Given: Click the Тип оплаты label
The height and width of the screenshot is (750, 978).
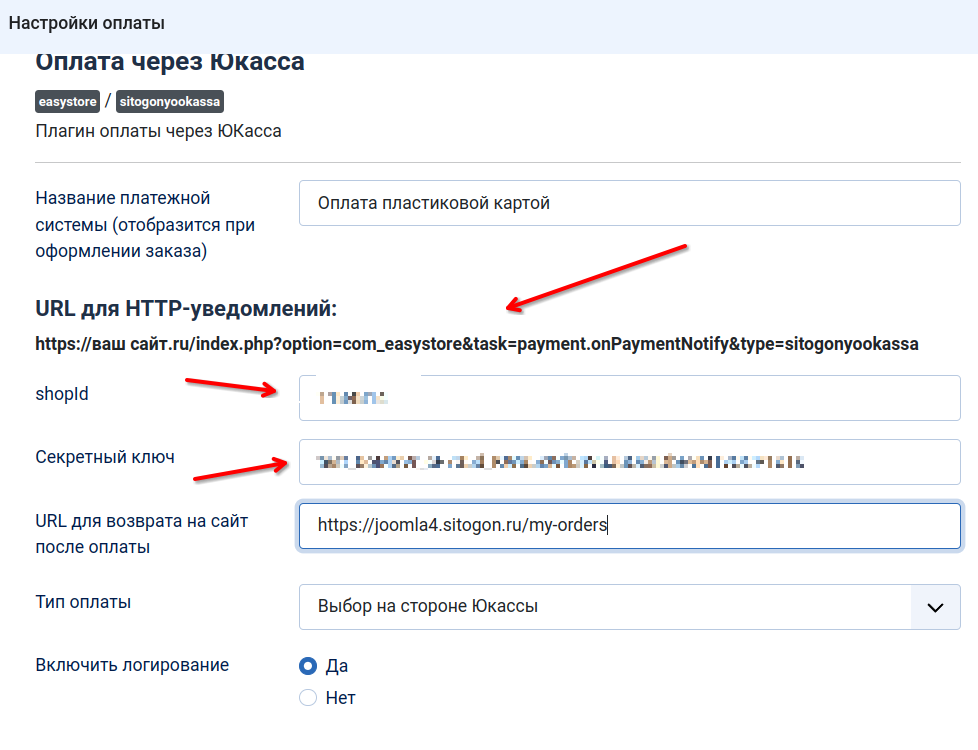Looking at the screenshot, I should click(83, 602).
